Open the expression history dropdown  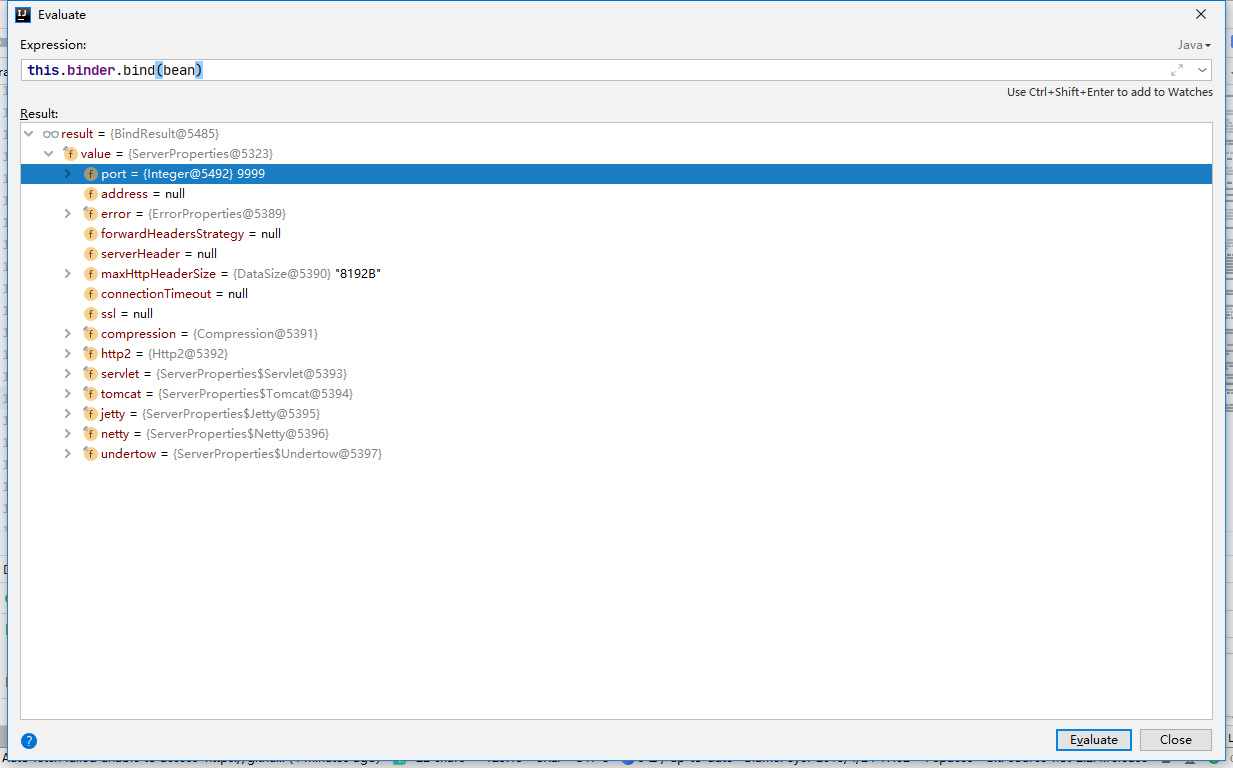point(1201,70)
